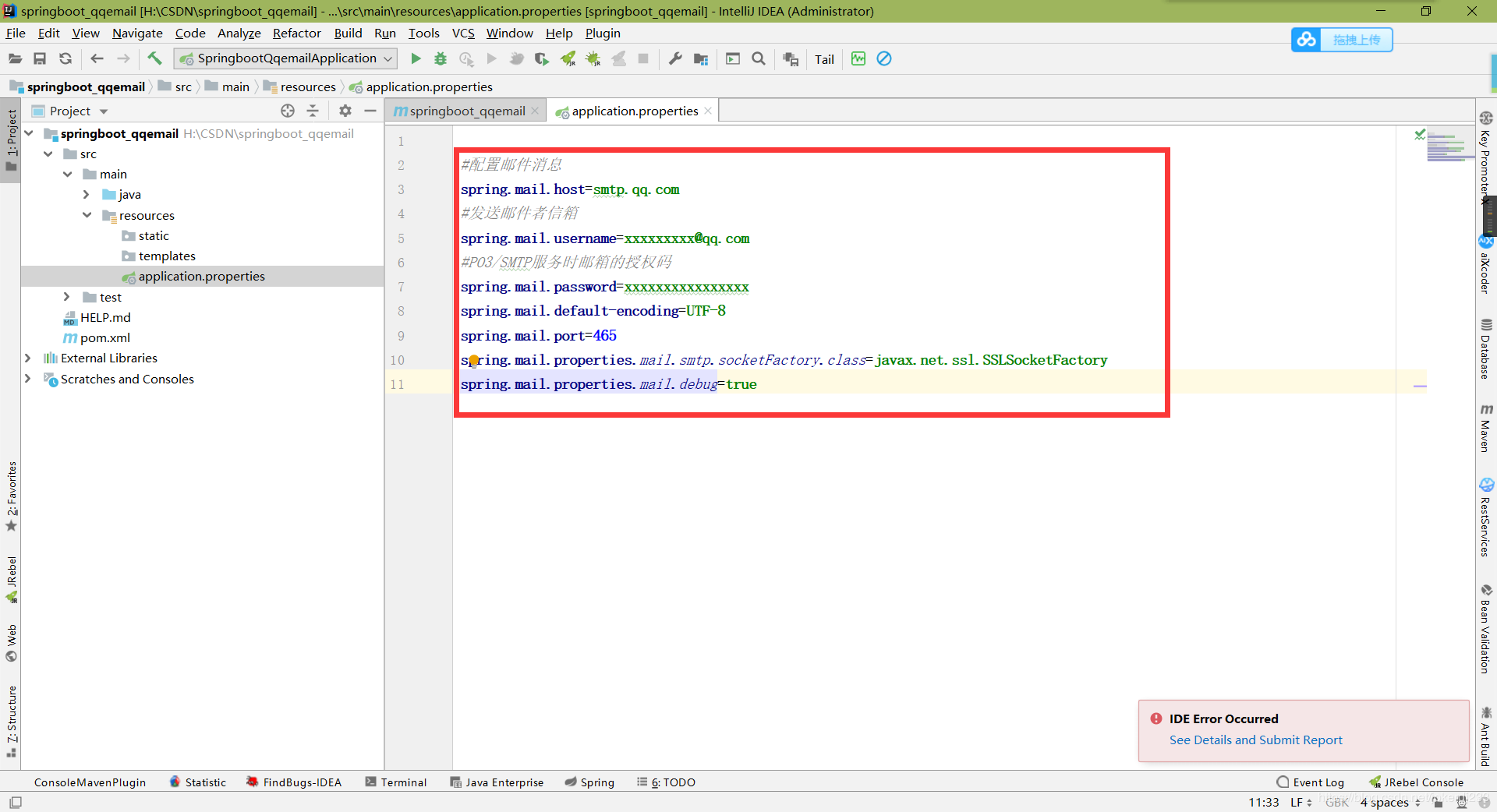Open the 6: TODO tool window
1497x812 pixels.
(x=666, y=782)
